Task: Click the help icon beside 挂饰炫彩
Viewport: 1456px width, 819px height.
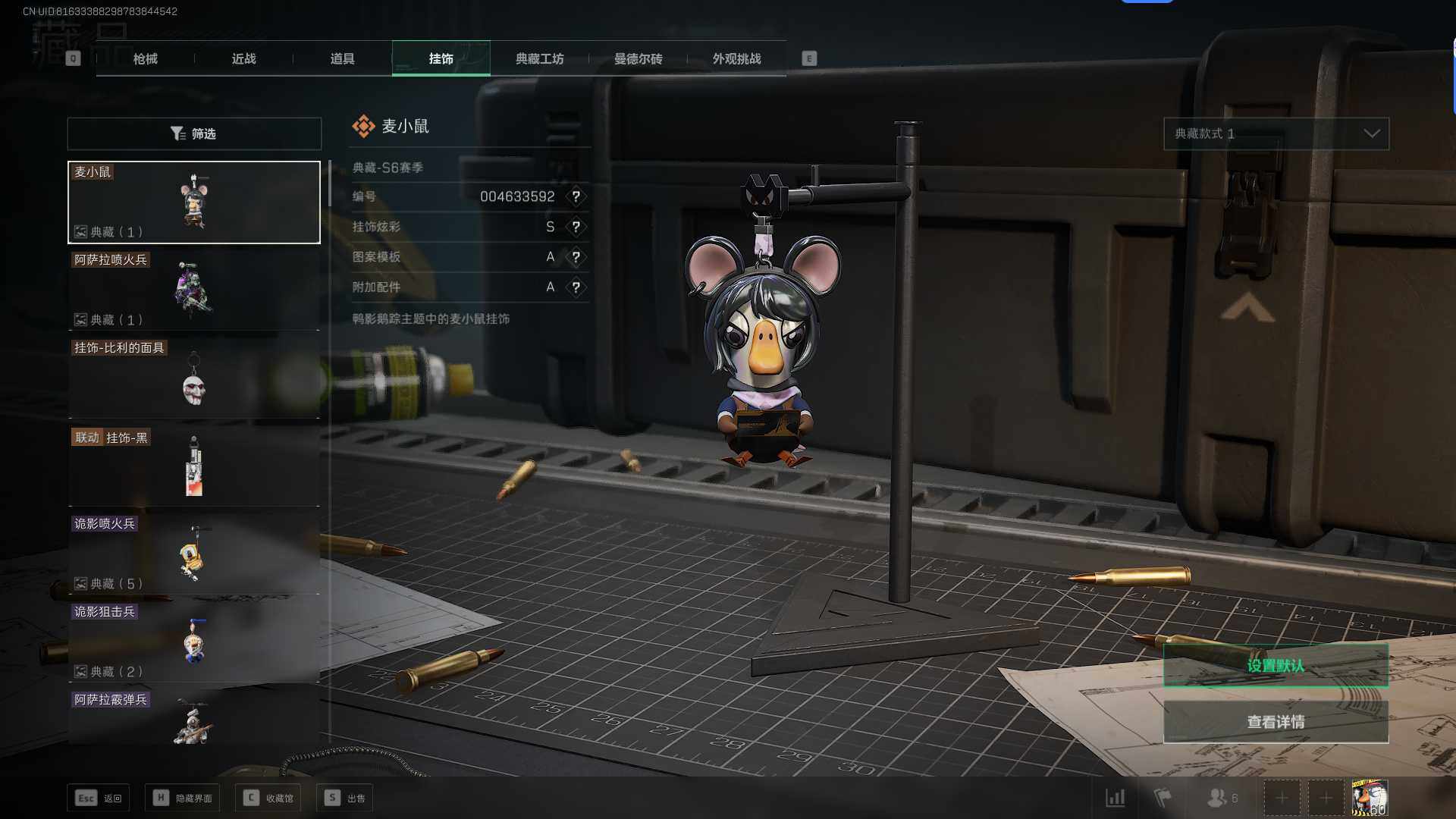Action: point(576,227)
